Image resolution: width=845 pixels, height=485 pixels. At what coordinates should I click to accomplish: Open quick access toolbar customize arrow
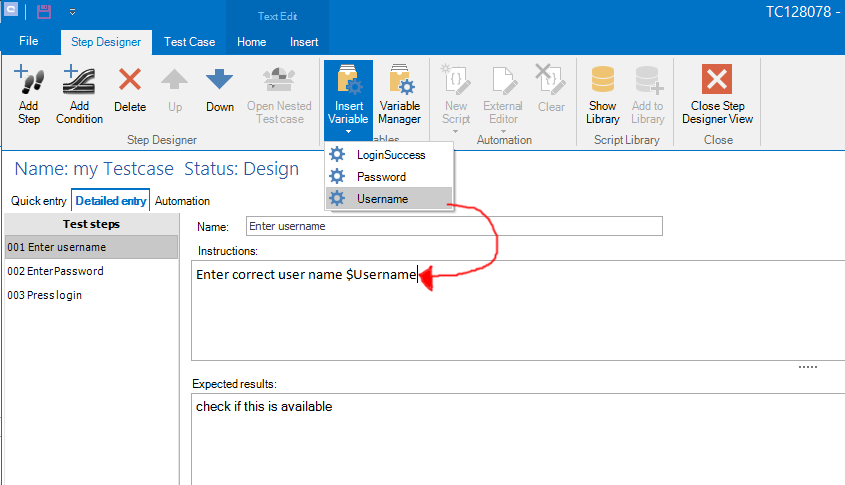[x=73, y=13]
